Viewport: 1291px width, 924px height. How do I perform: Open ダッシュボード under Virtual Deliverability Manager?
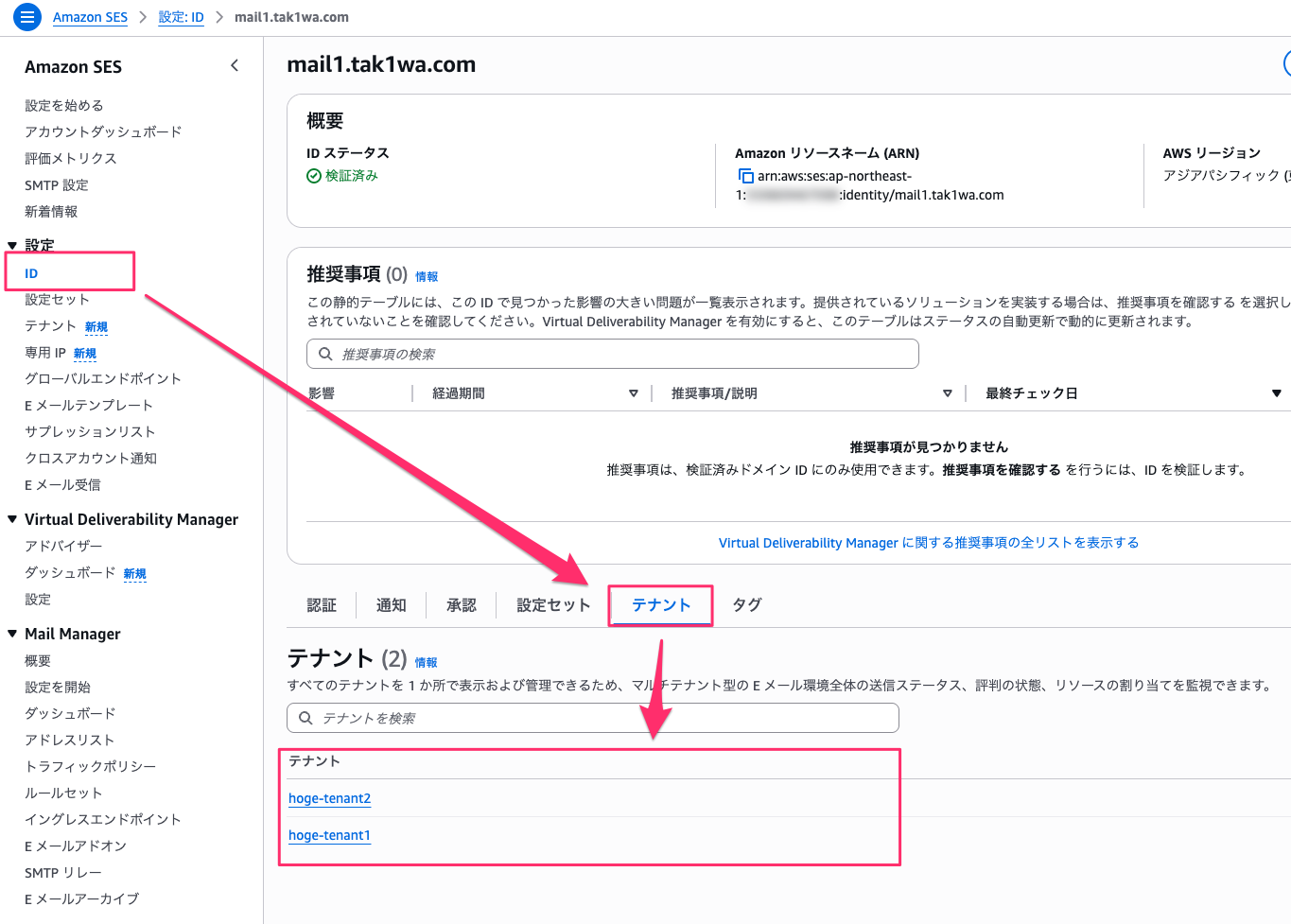click(70, 573)
